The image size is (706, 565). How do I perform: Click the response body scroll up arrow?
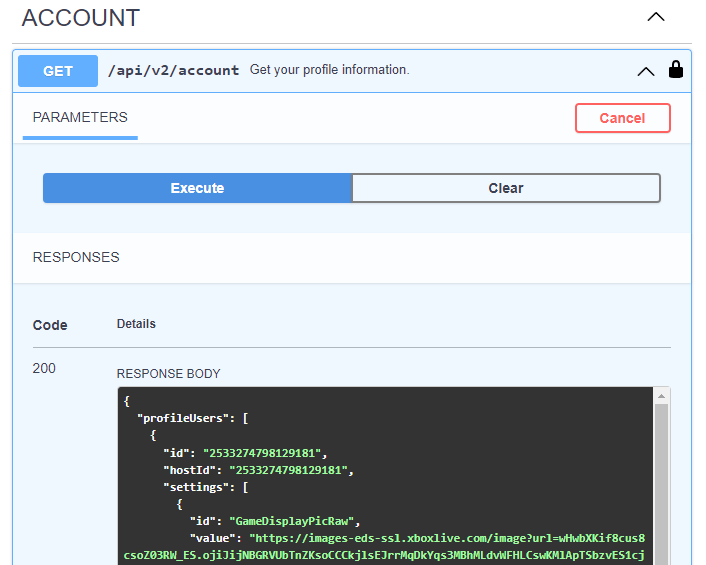(x=661, y=396)
